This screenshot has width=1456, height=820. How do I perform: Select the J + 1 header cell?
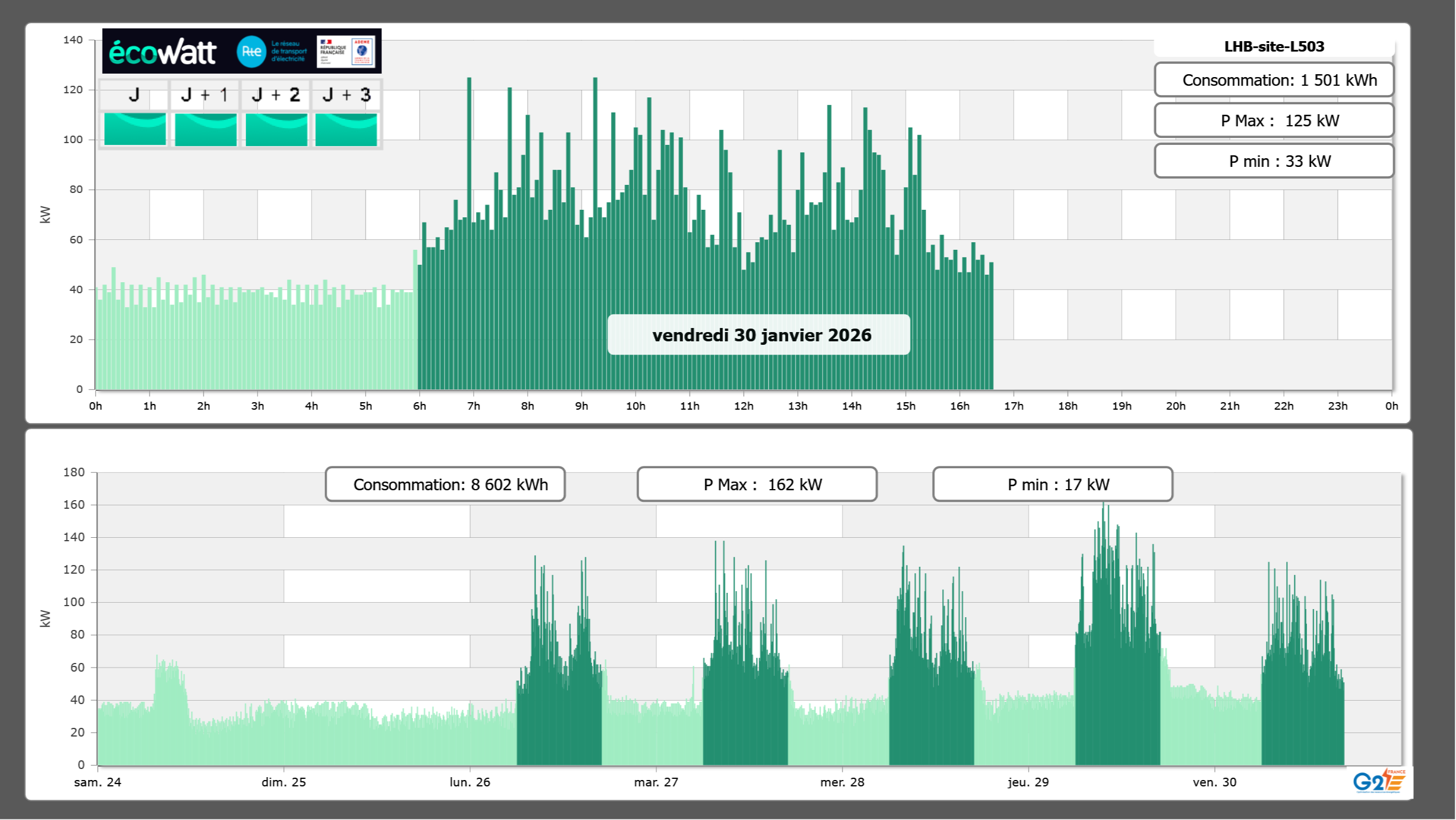(x=205, y=95)
